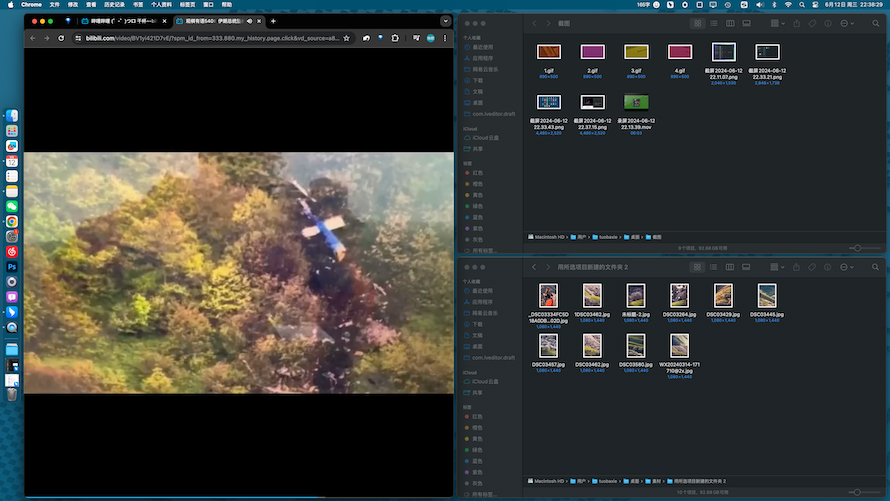Switch 截图 Finder window to list view
This screenshot has width=890, height=501.
[x=713, y=23]
